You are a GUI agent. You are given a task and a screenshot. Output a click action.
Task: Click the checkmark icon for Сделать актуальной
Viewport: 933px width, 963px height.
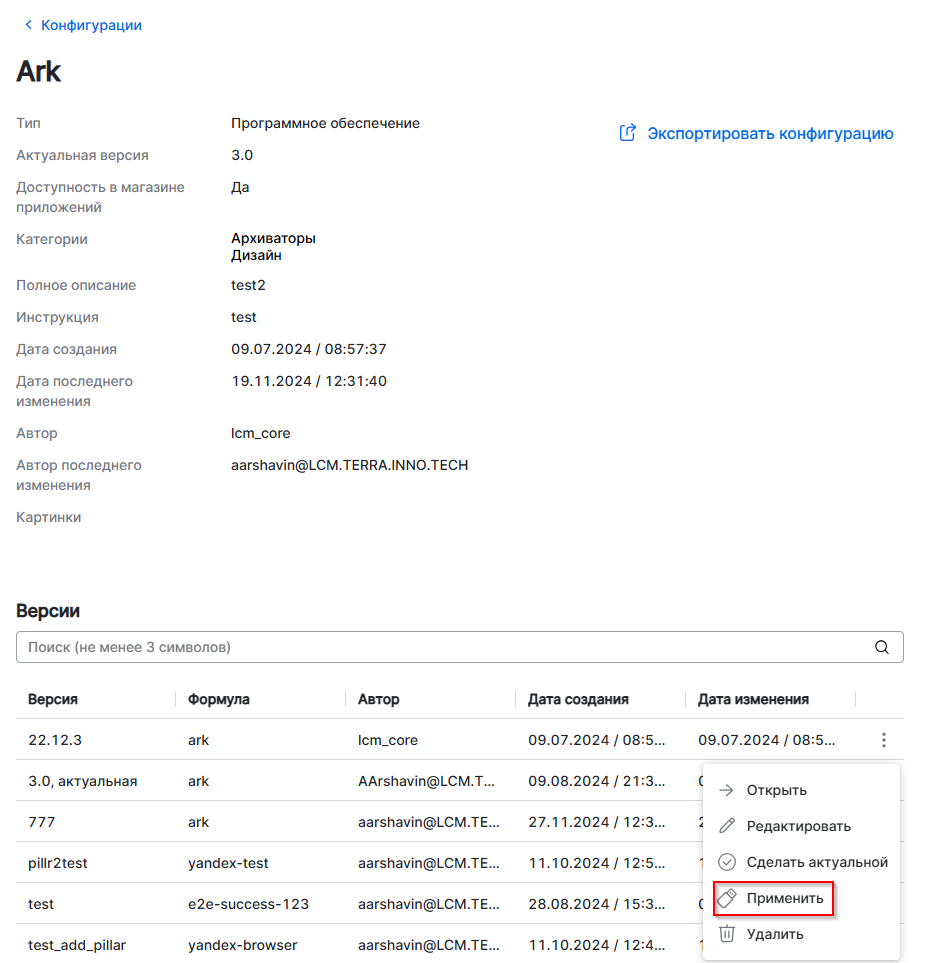[727, 862]
